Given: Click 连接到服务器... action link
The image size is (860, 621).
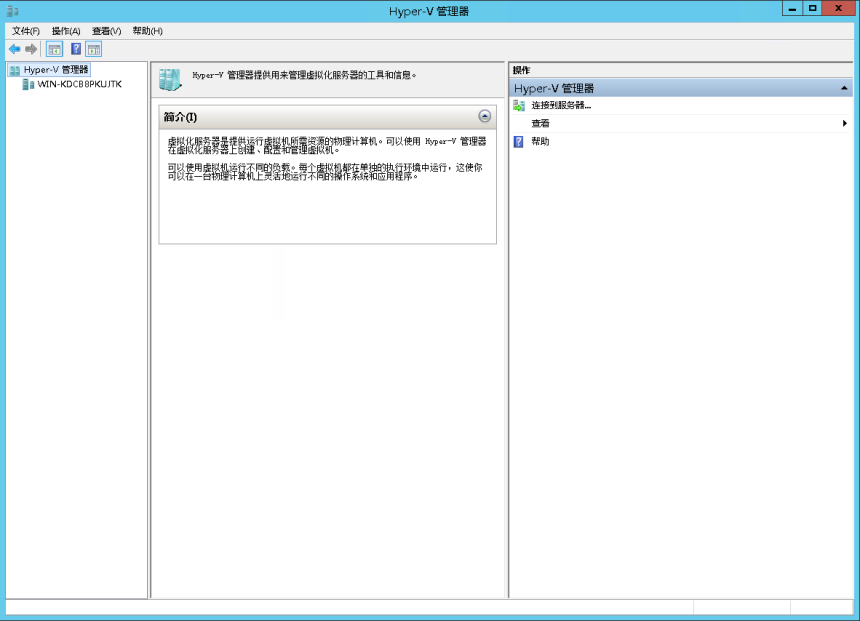Looking at the screenshot, I should pos(561,105).
